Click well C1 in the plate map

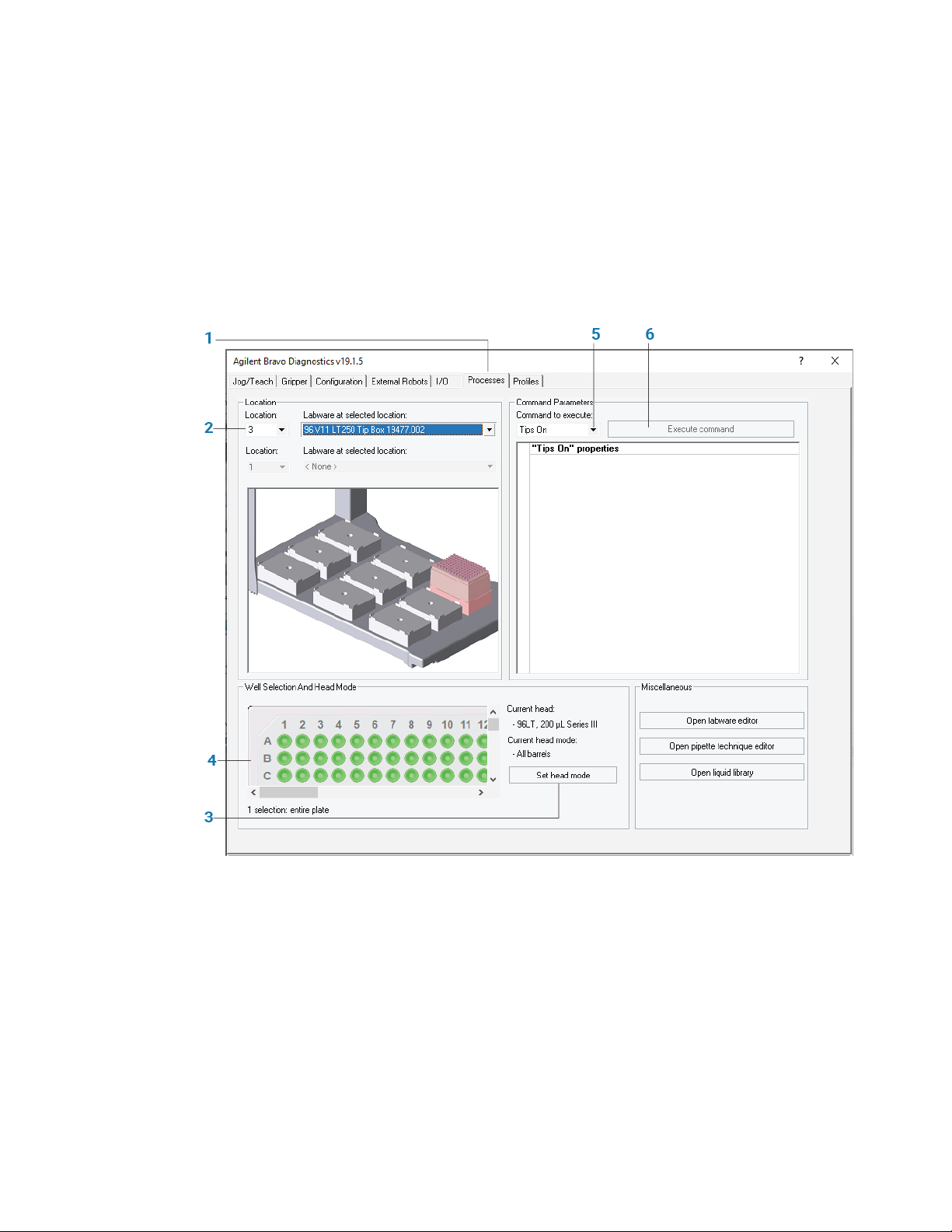pos(284,776)
